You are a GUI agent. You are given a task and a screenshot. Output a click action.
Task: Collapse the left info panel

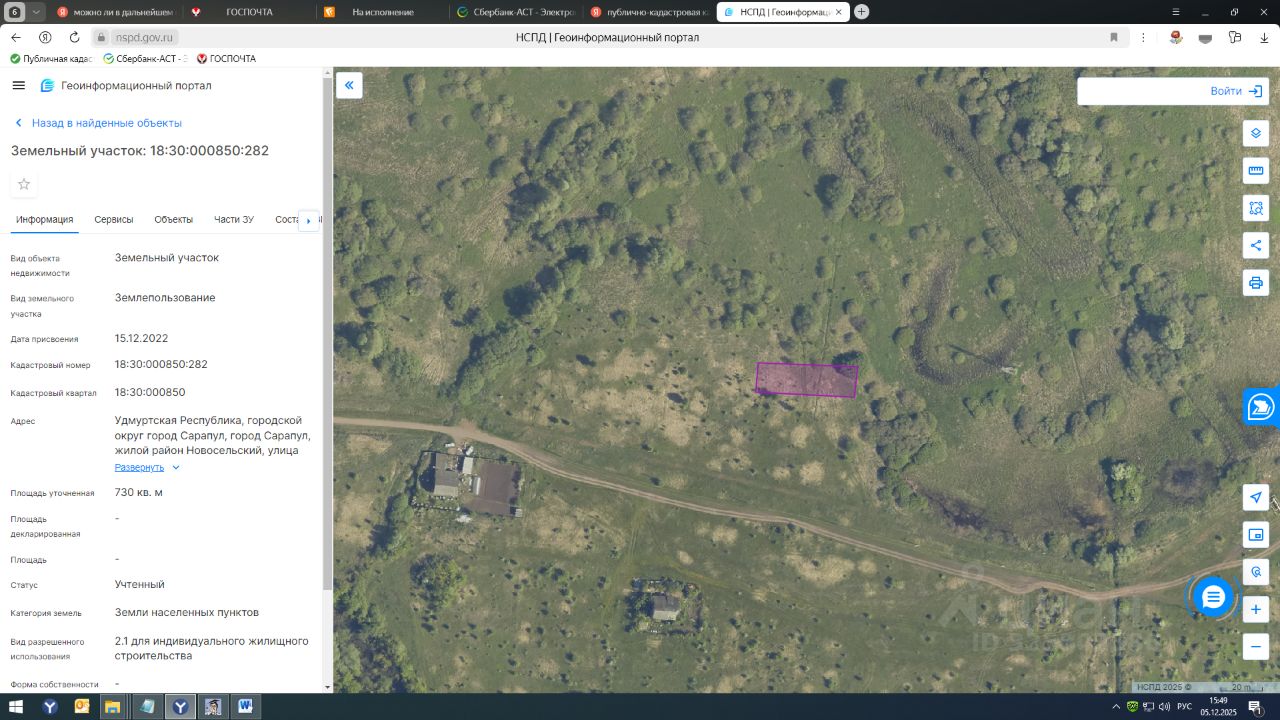click(349, 85)
